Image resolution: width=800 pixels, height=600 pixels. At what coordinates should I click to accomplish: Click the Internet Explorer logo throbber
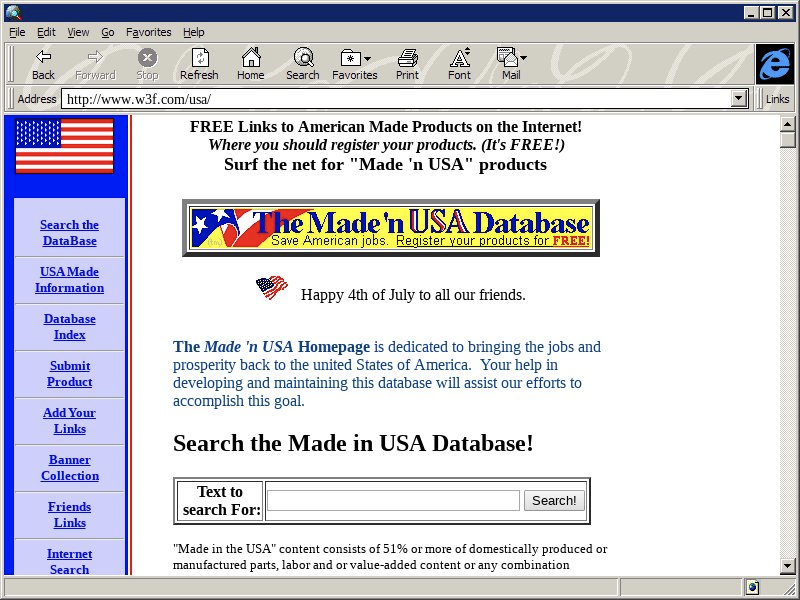774,64
